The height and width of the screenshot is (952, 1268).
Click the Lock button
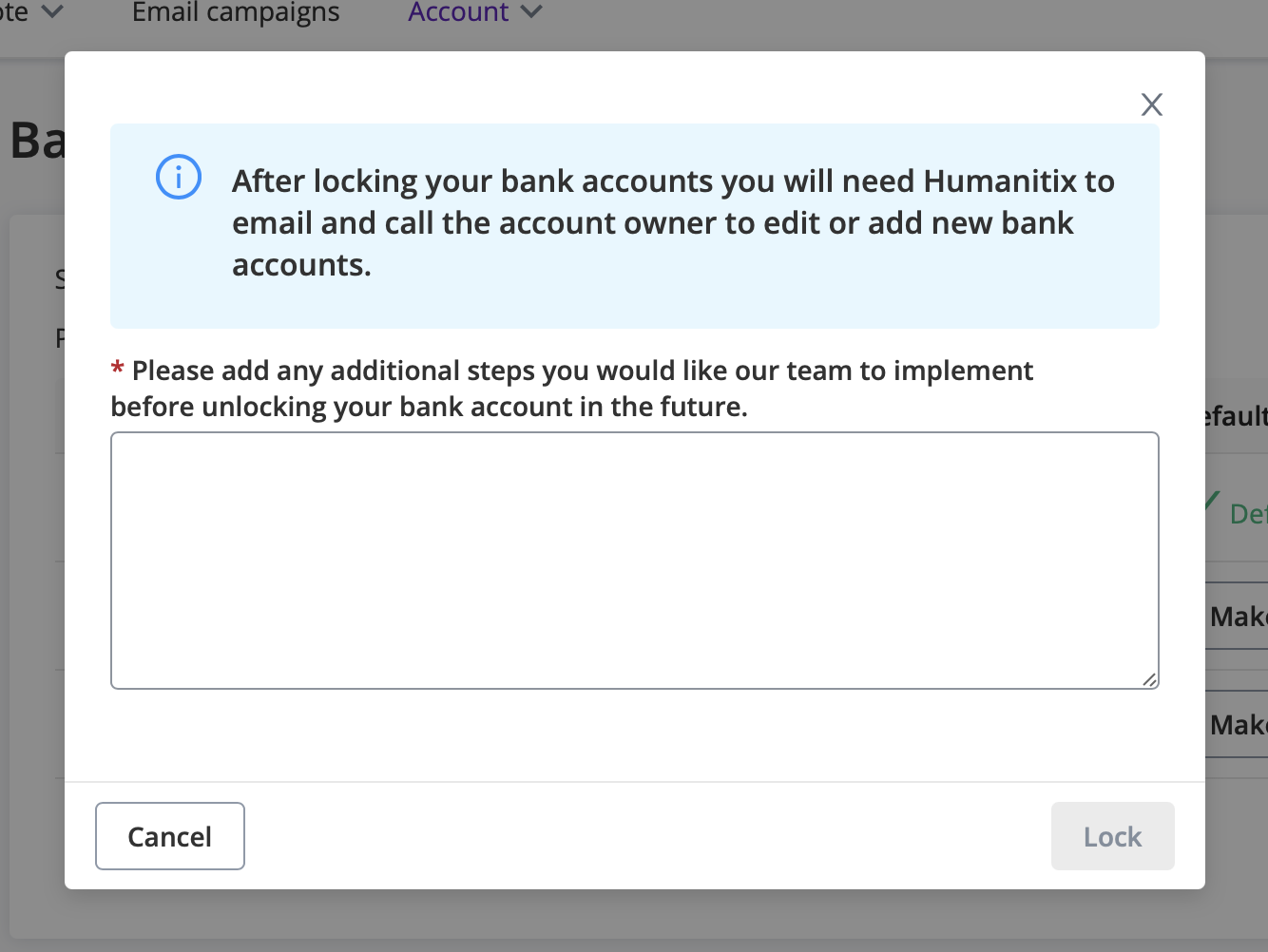coord(1113,836)
